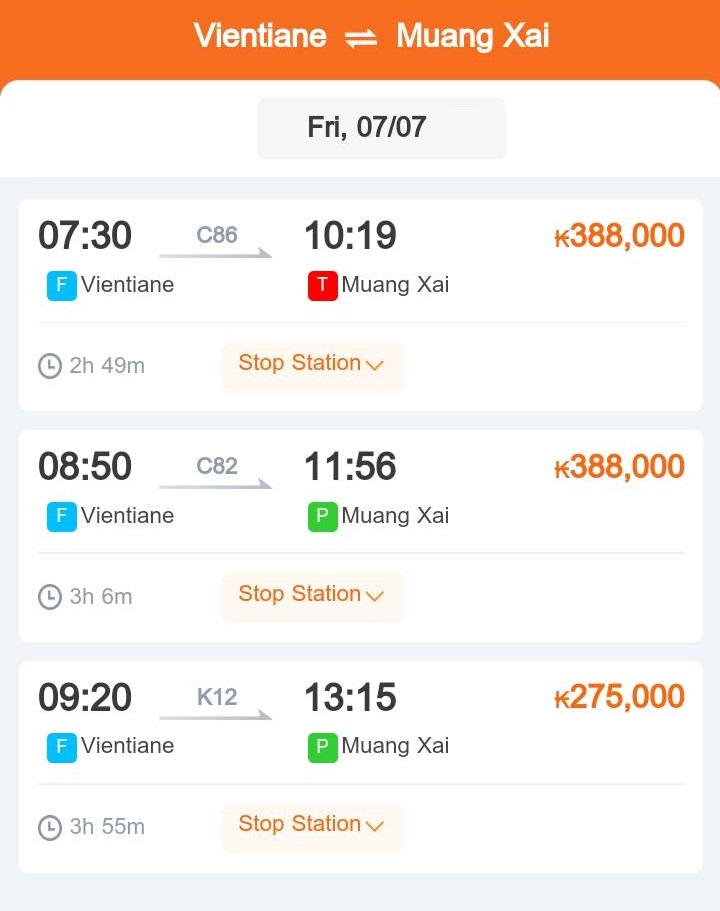
Task: Expand Stop Station for train C86
Action: click(x=312, y=365)
